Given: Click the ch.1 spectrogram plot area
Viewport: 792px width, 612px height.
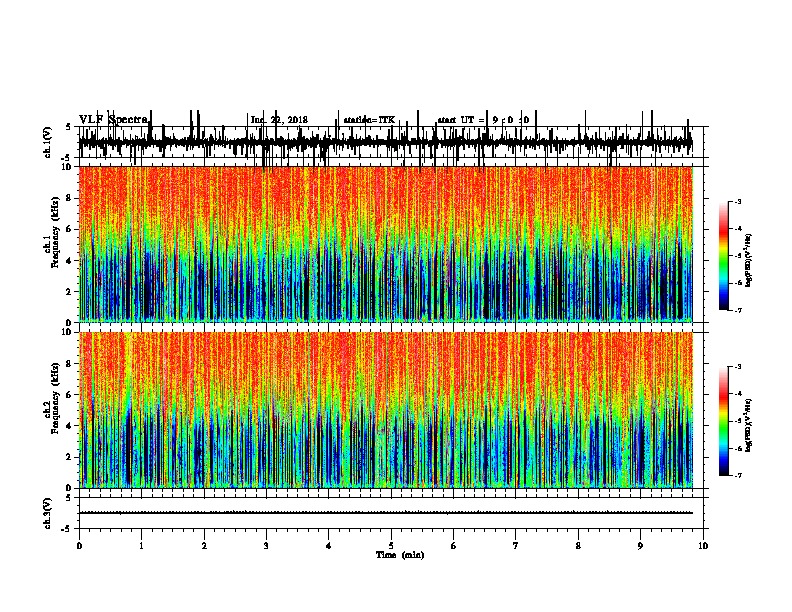Looking at the screenshot, I should 386,244.
